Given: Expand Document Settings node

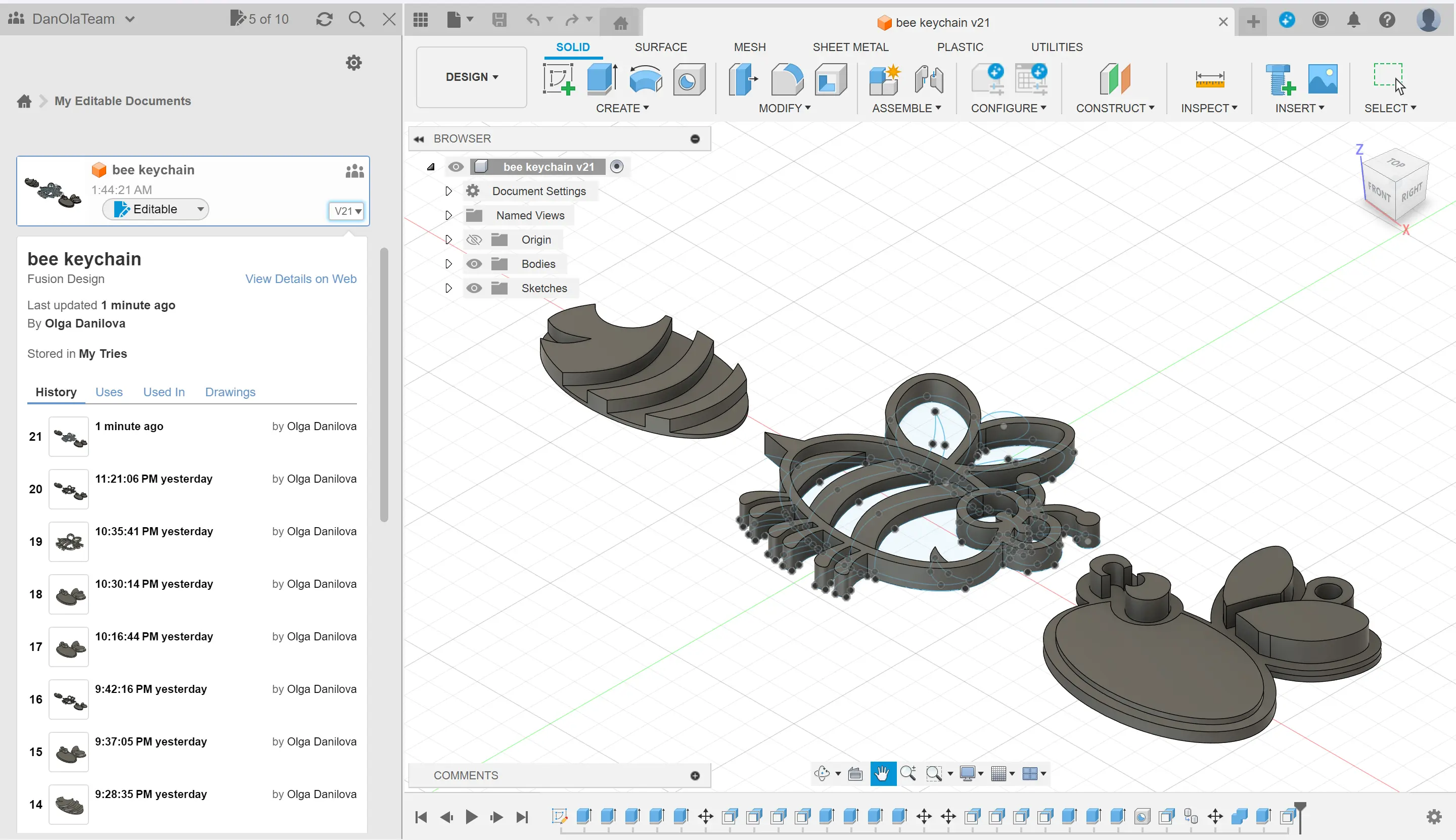Looking at the screenshot, I should click(448, 191).
